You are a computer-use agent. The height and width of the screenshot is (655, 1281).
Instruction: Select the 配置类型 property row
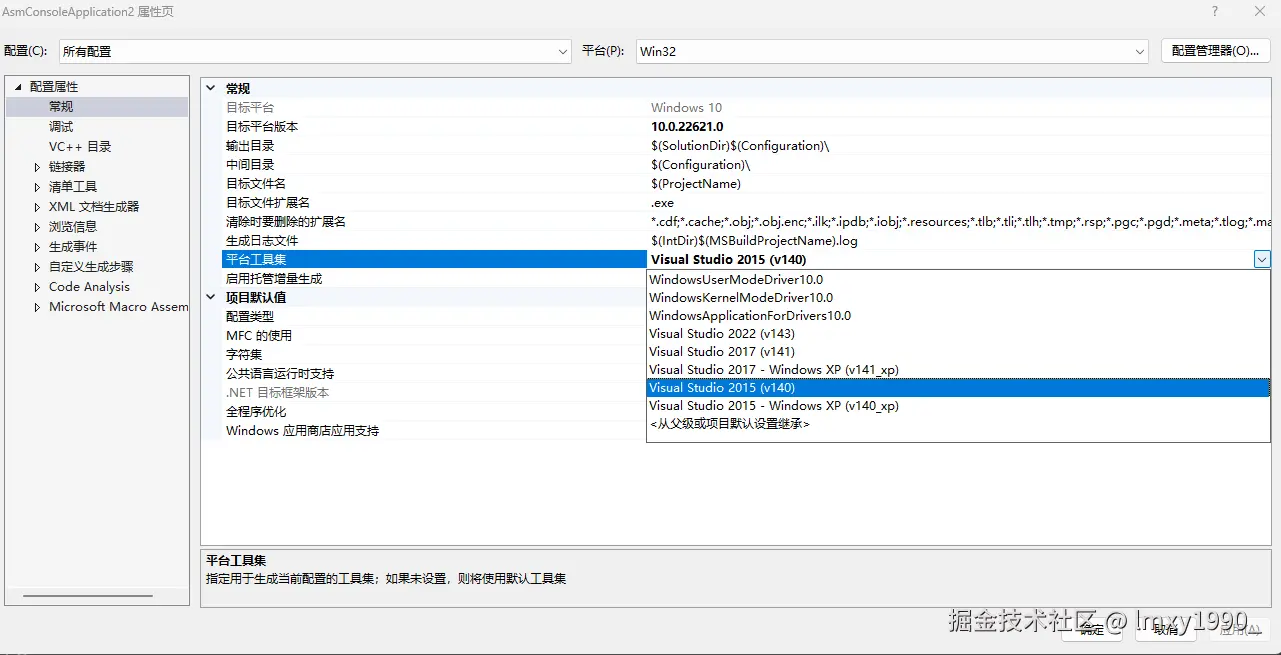[x=434, y=317]
